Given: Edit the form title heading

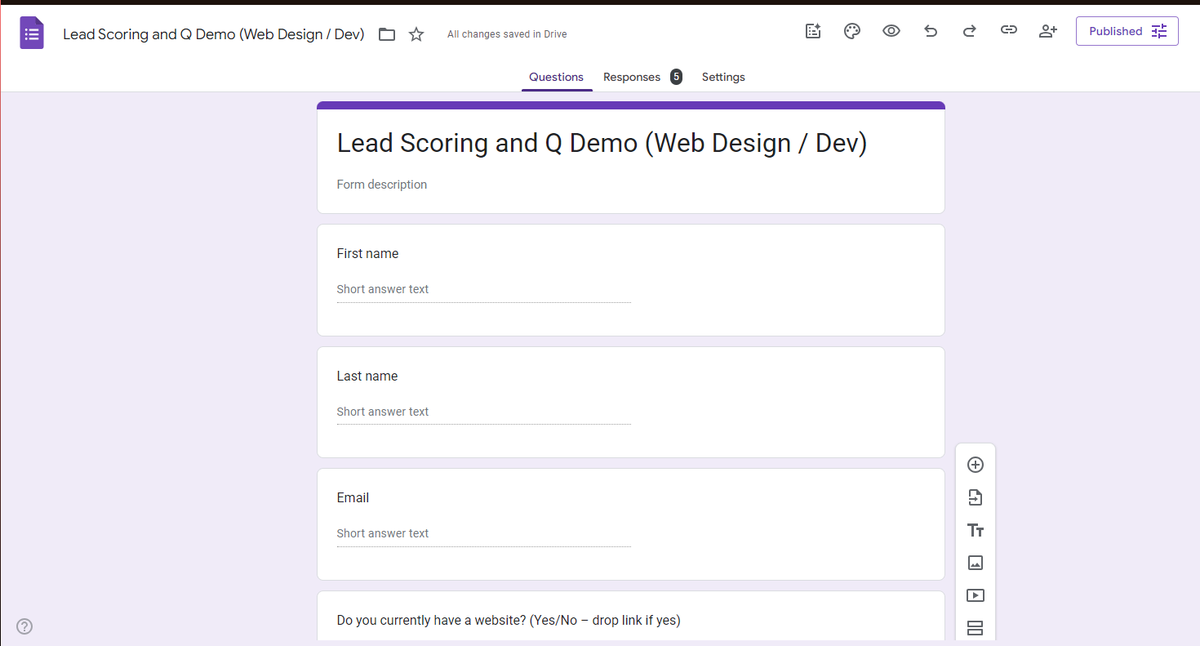Looking at the screenshot, I should 602,143.
